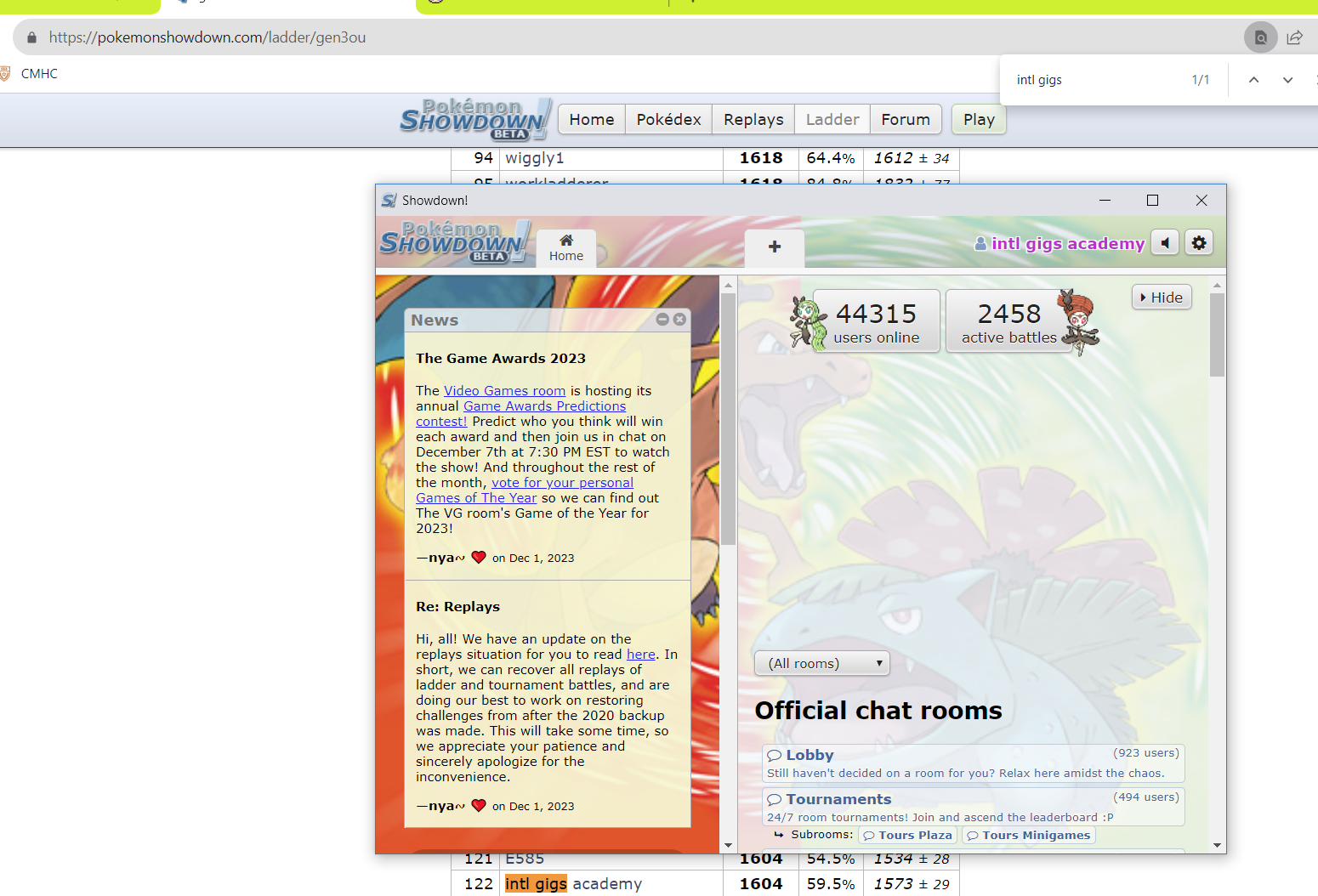Click the 44315 users online counter
This screenshot has height=896, width=1318.
[876, 321]
